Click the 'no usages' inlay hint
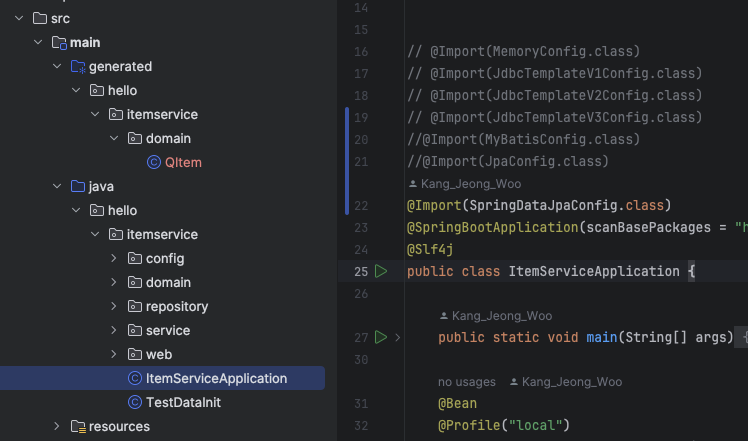This screenshot has width=748, height=441. (x=467, y=382)
